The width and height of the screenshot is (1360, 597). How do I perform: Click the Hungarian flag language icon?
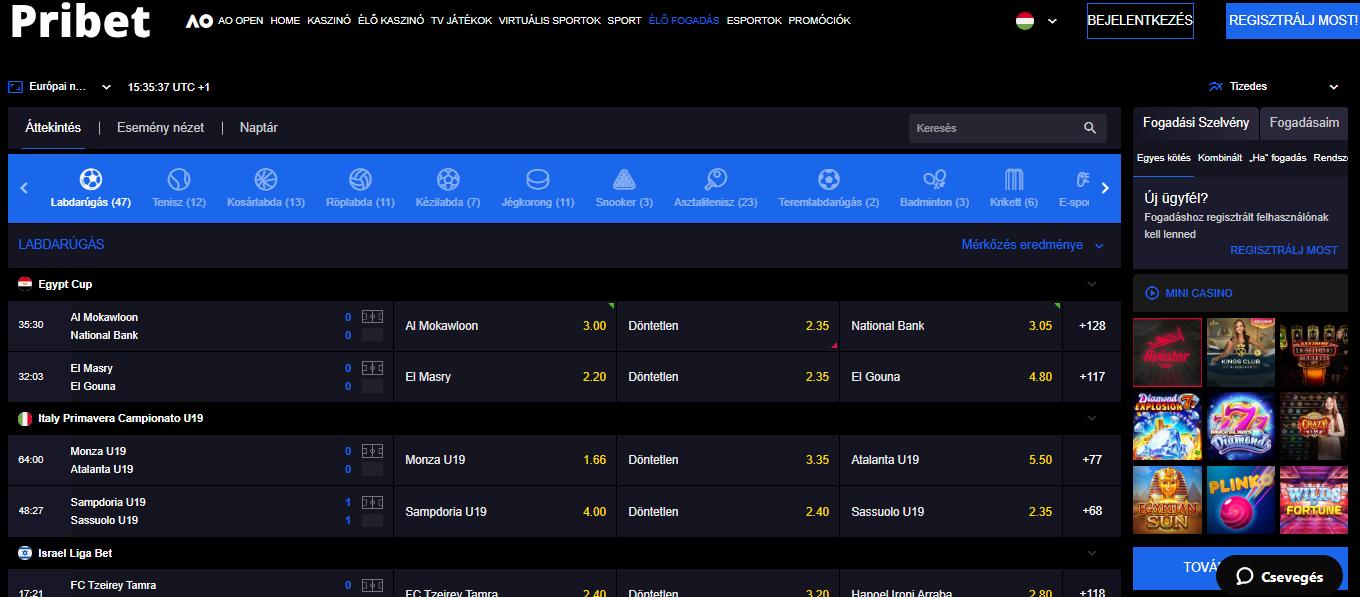[x=1025, y=20]
